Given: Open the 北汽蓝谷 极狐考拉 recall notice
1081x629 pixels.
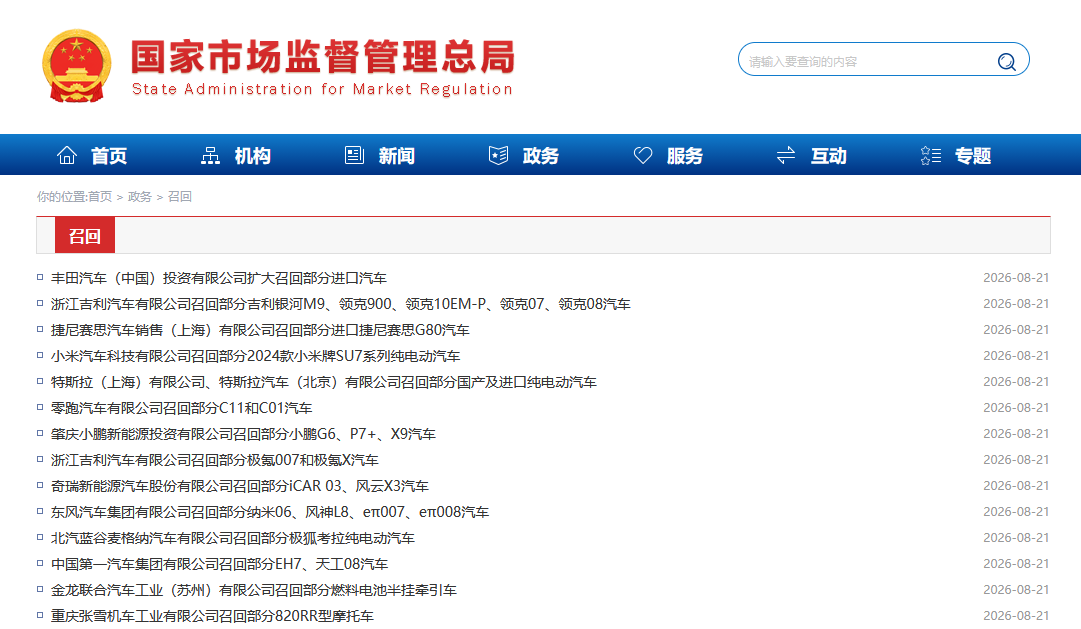Looking at the screenshot, I should (232, 538).
